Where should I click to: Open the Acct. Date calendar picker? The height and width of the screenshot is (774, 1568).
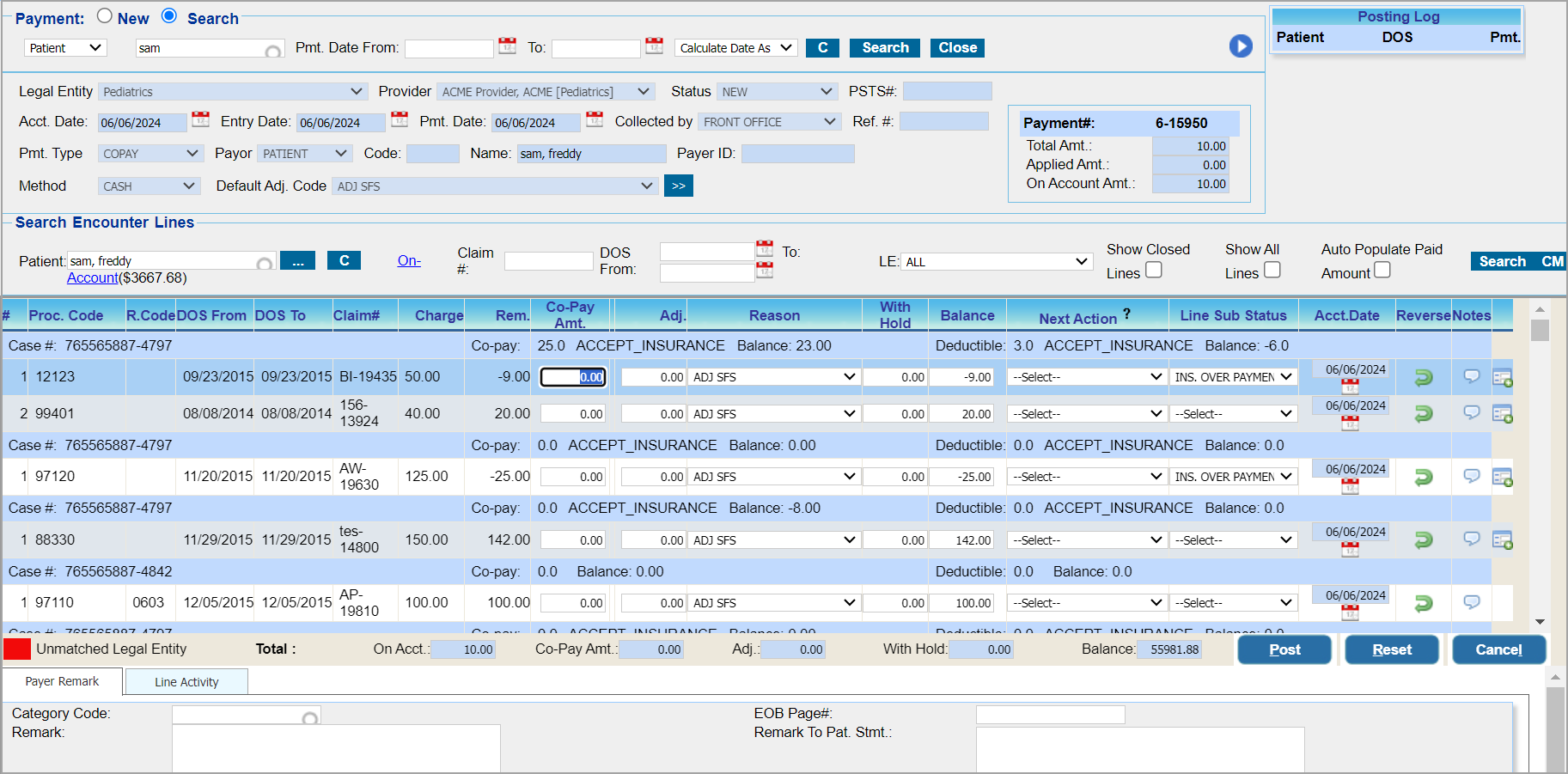200,120
